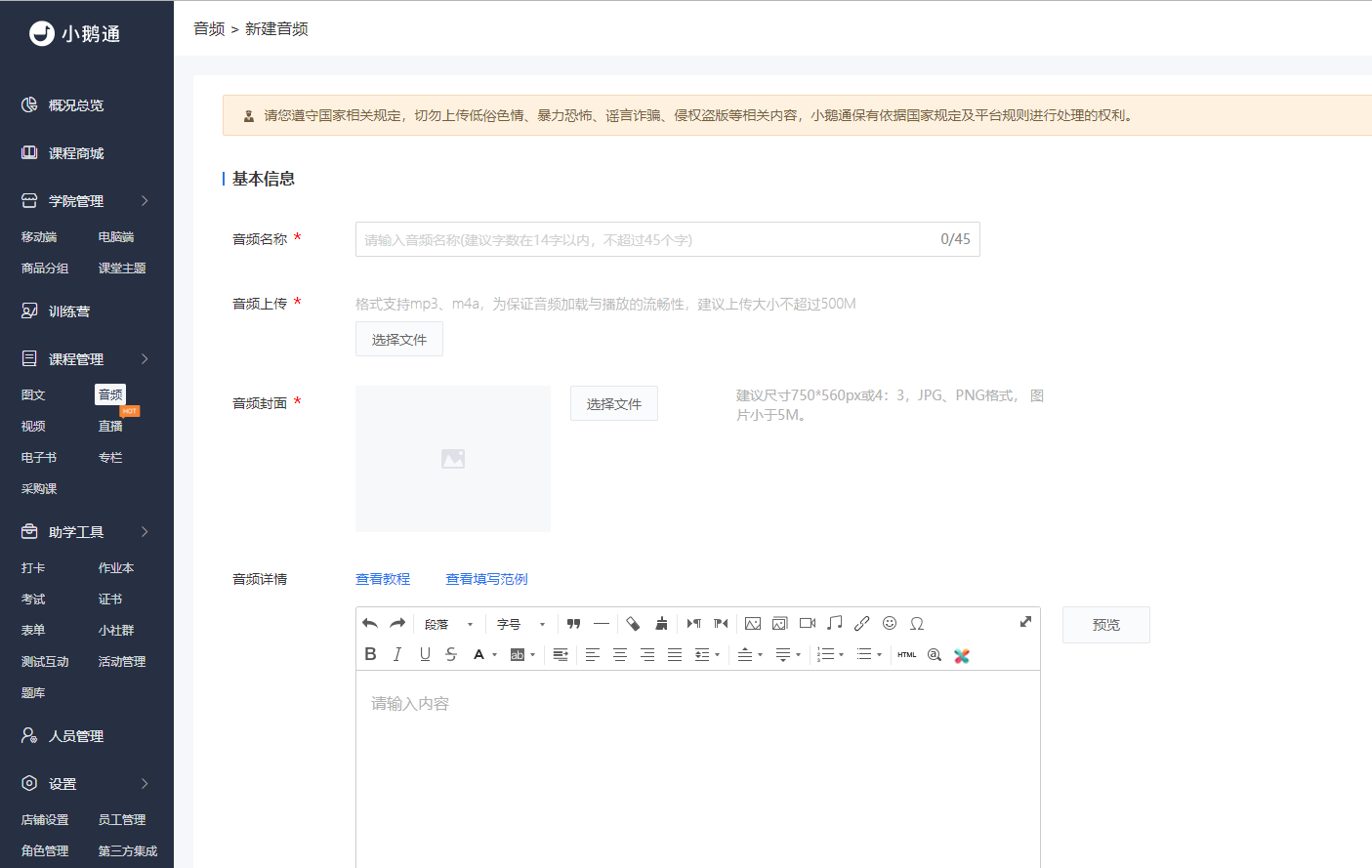Click 选择文件 under audio upload

coord(399,339)
